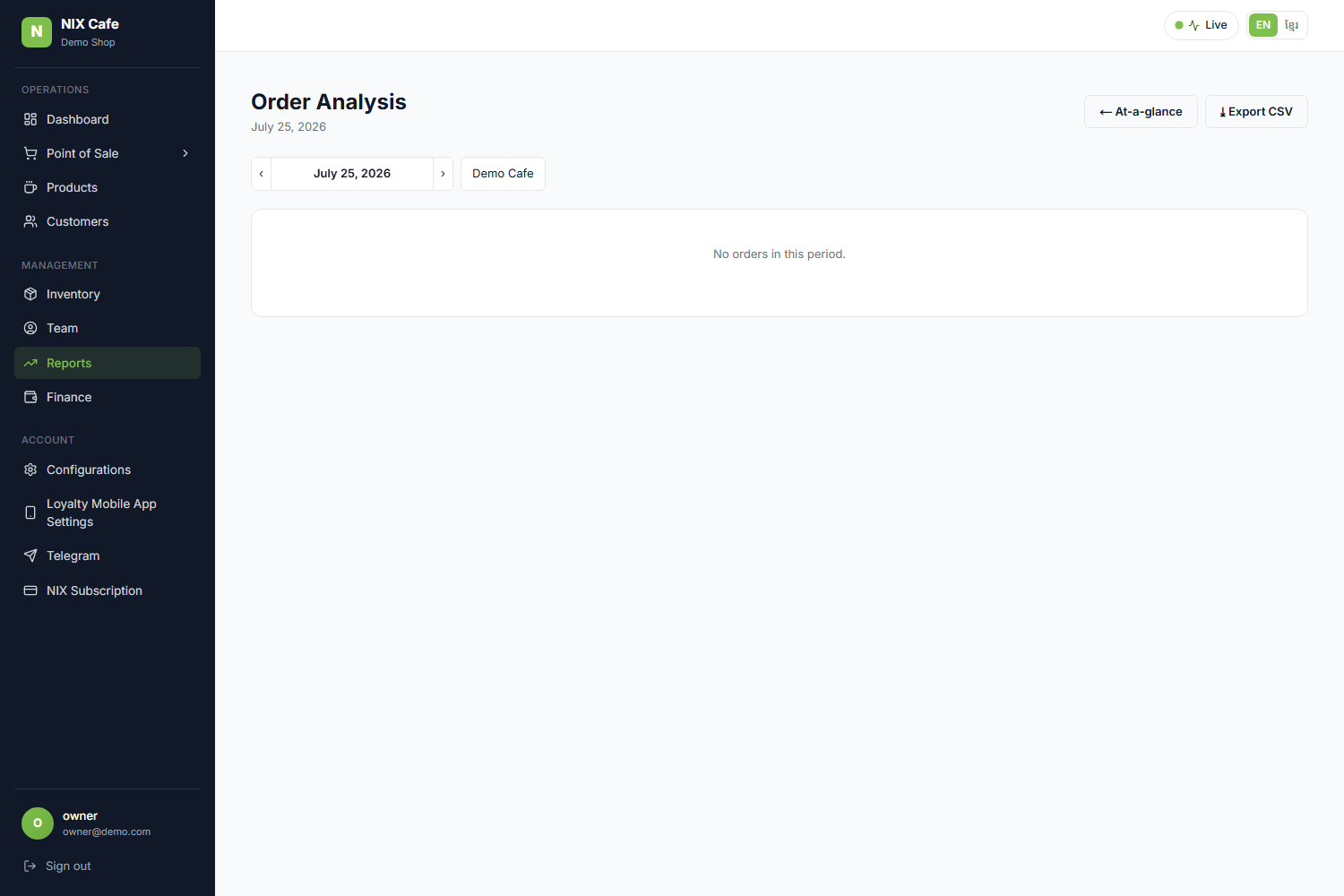Screen dimensions: 1344x896
Task: Click the NIX Subscription card icon
Action: [30, 590]
